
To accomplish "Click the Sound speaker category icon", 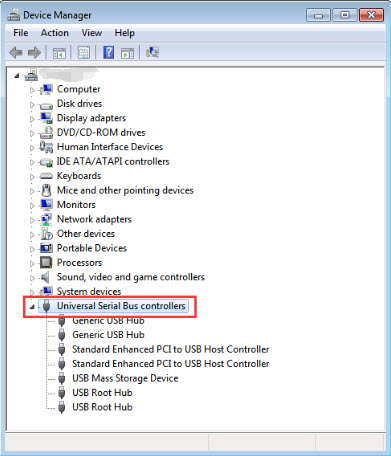I will (x=45, y=277).
